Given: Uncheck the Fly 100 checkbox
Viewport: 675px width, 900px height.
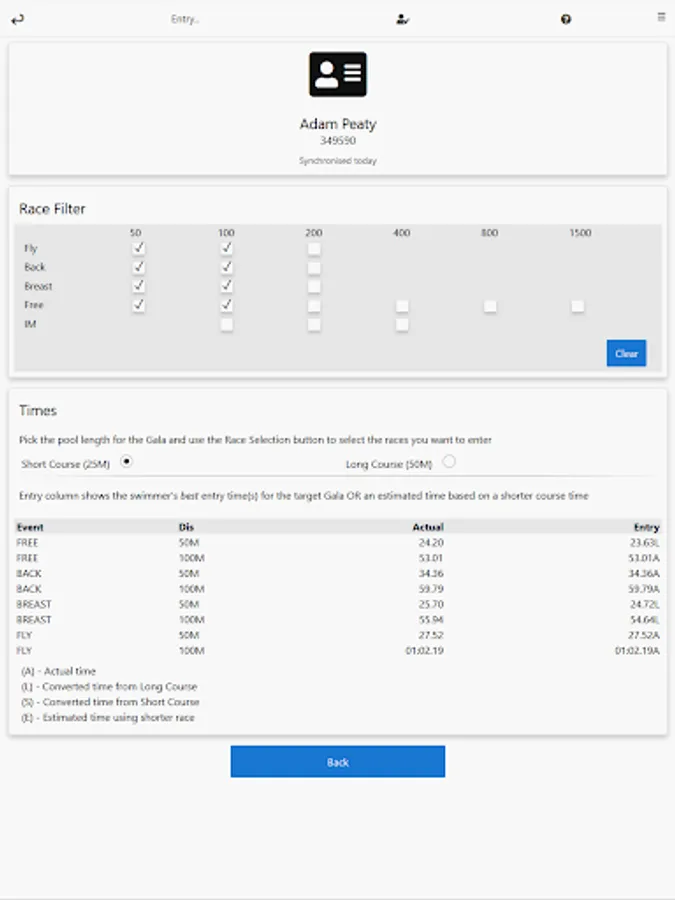Looking at the screenshot, I should (x=227, y=248).
